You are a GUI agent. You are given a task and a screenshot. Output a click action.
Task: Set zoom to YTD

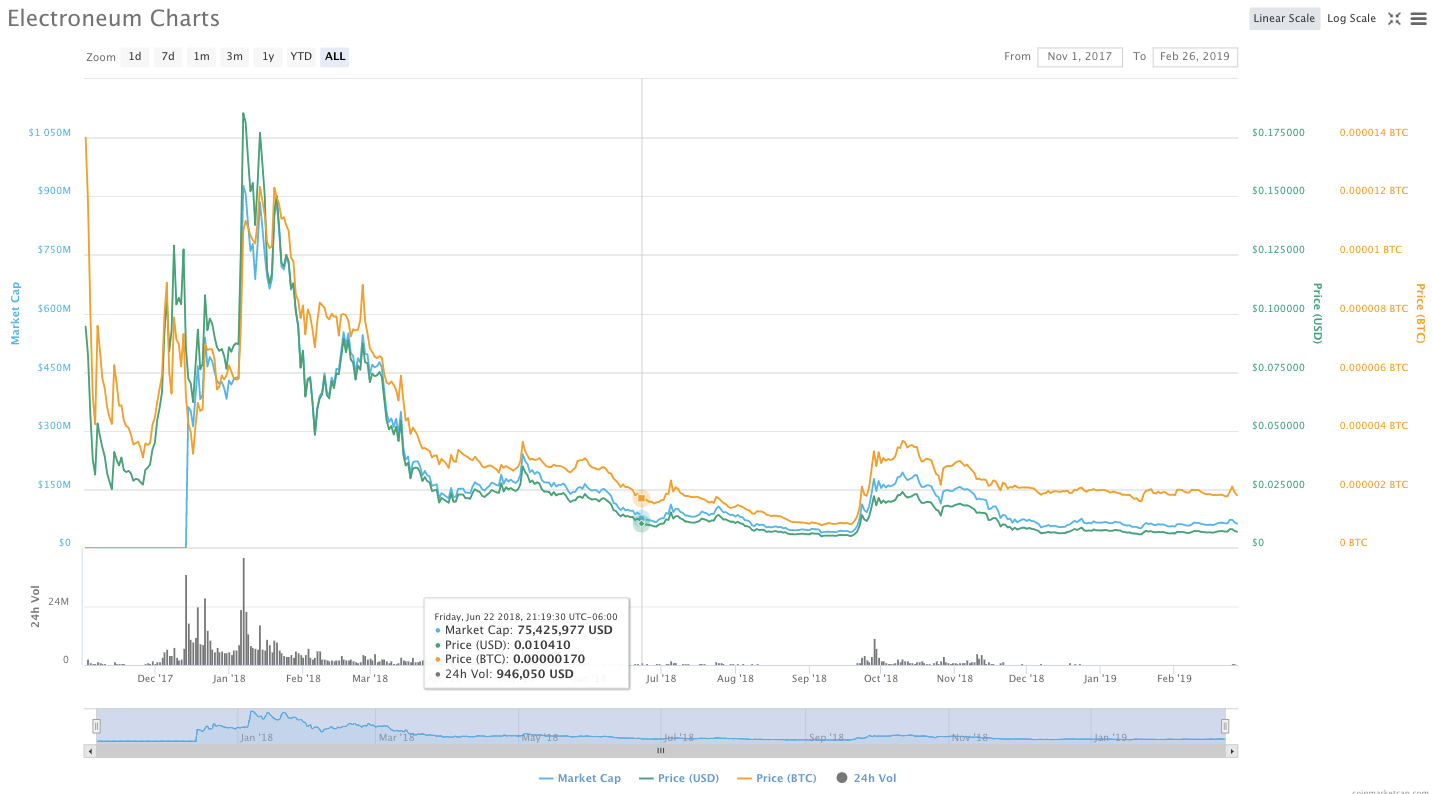pos(301,57)
